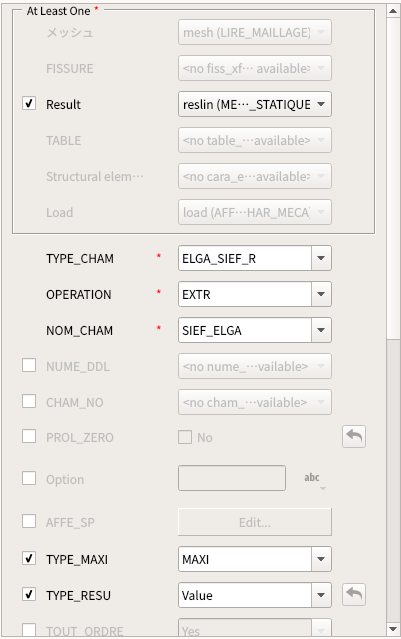The width and height of the screenshot is (401, 639).
Task: Tick the CHAM_NO checkbox
Action: (x=29, y=401)
